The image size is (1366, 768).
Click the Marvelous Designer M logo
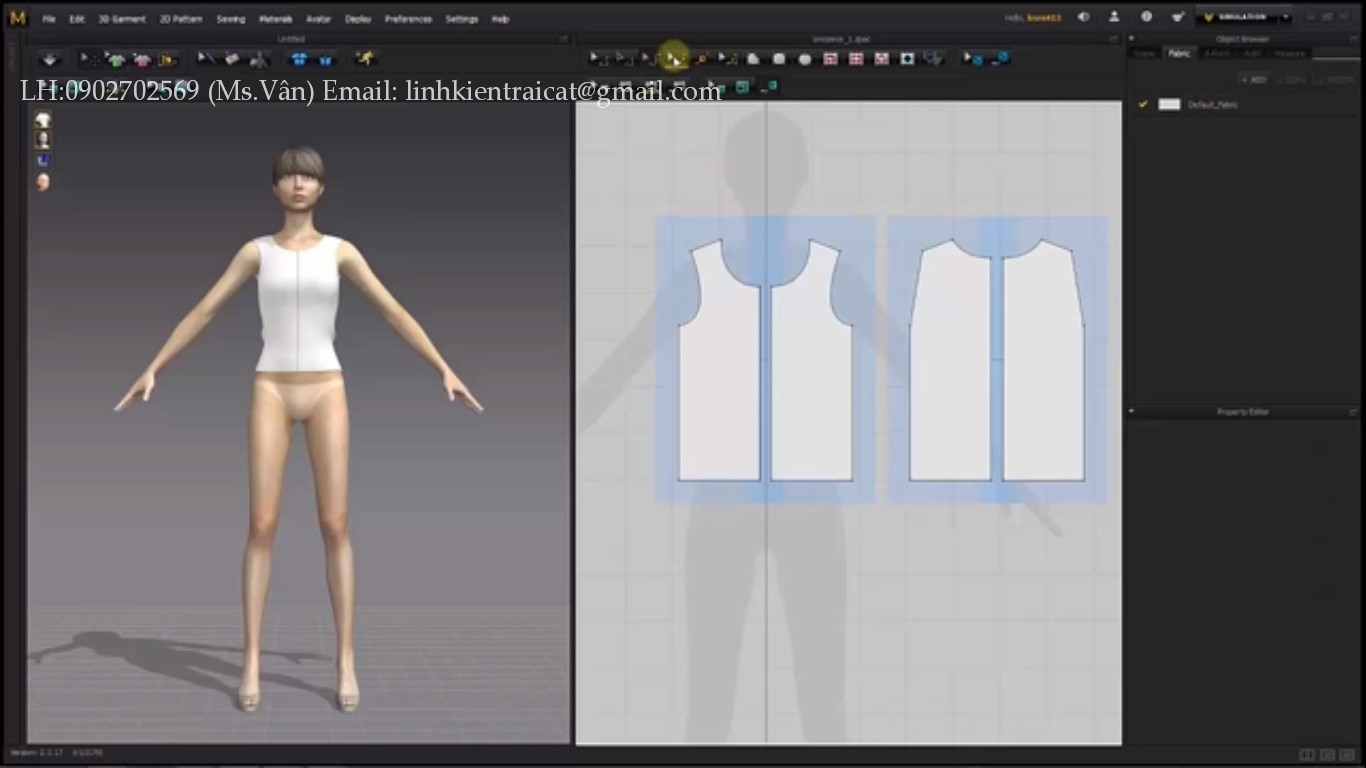coord(17,17)
